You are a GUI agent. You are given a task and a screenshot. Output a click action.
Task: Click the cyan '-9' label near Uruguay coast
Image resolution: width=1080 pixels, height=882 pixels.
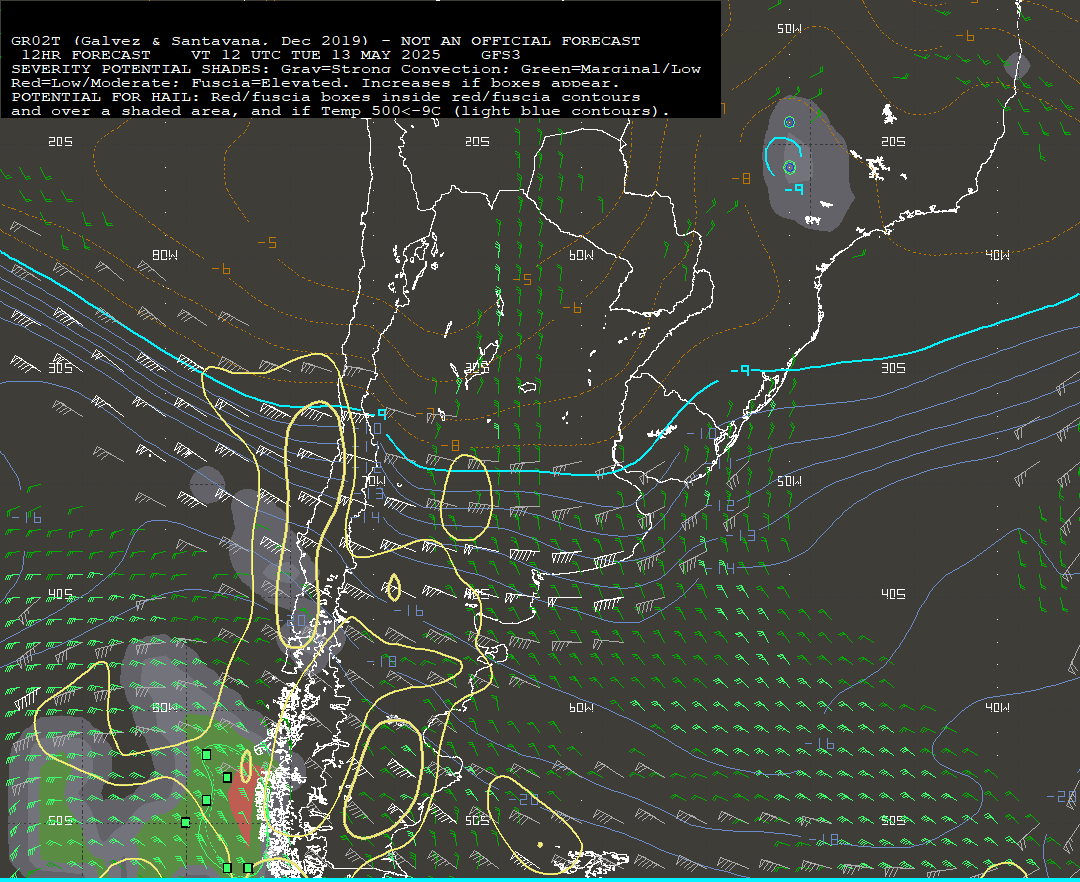tap(740, 370)
